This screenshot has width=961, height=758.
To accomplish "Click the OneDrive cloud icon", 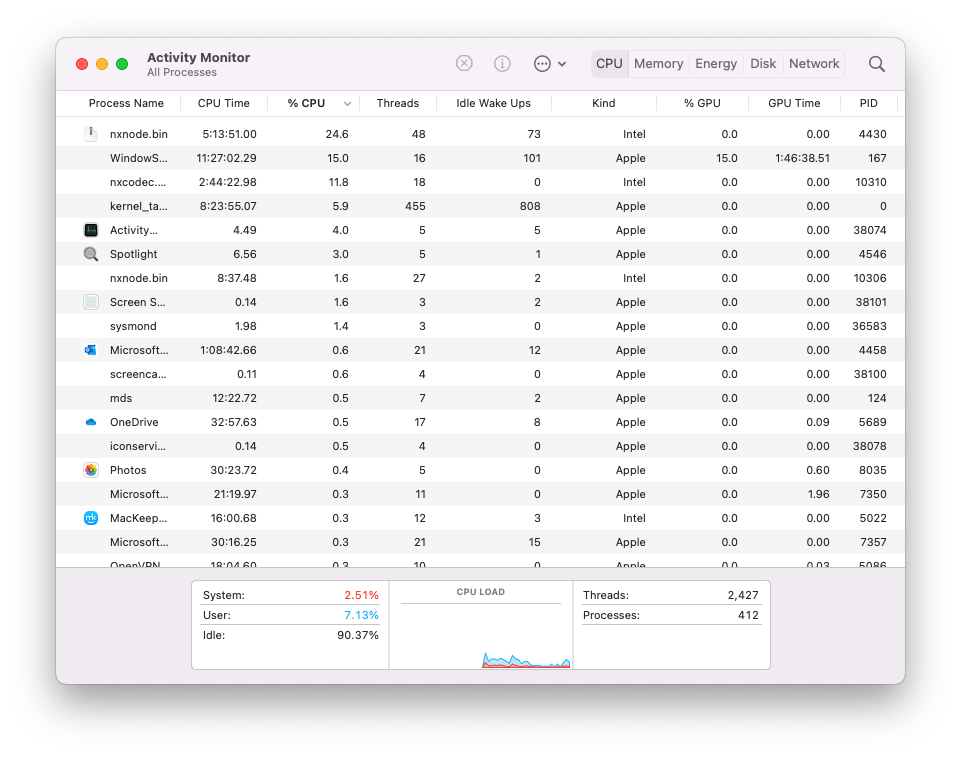I will point(91,422).
